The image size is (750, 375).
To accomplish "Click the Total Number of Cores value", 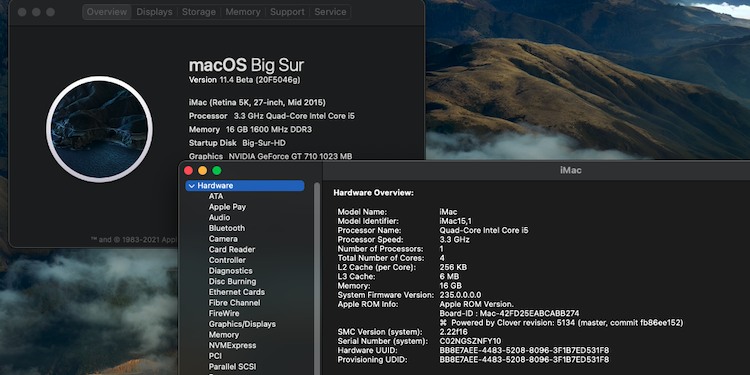I will [x=442, y=258].
